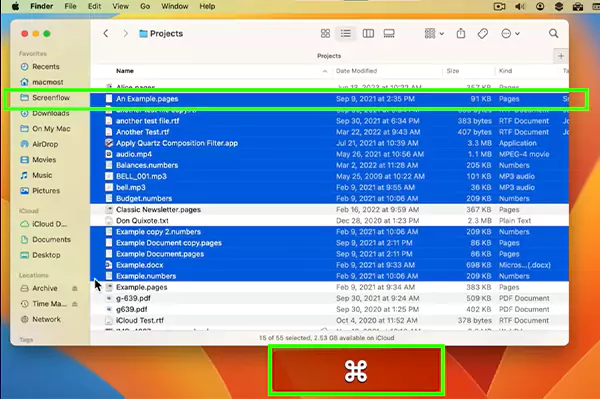This screenshot has width=600, height=399.
Task: Sort by the Name column header
Action: coord(125,71)
